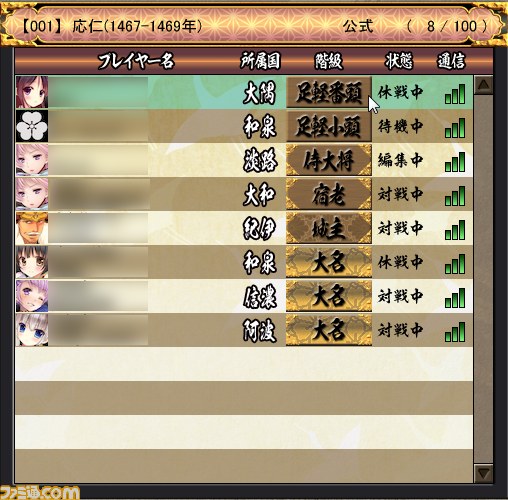Click the 状態 column header
This screenshot has width=508, height=500.
pos(399,61)
